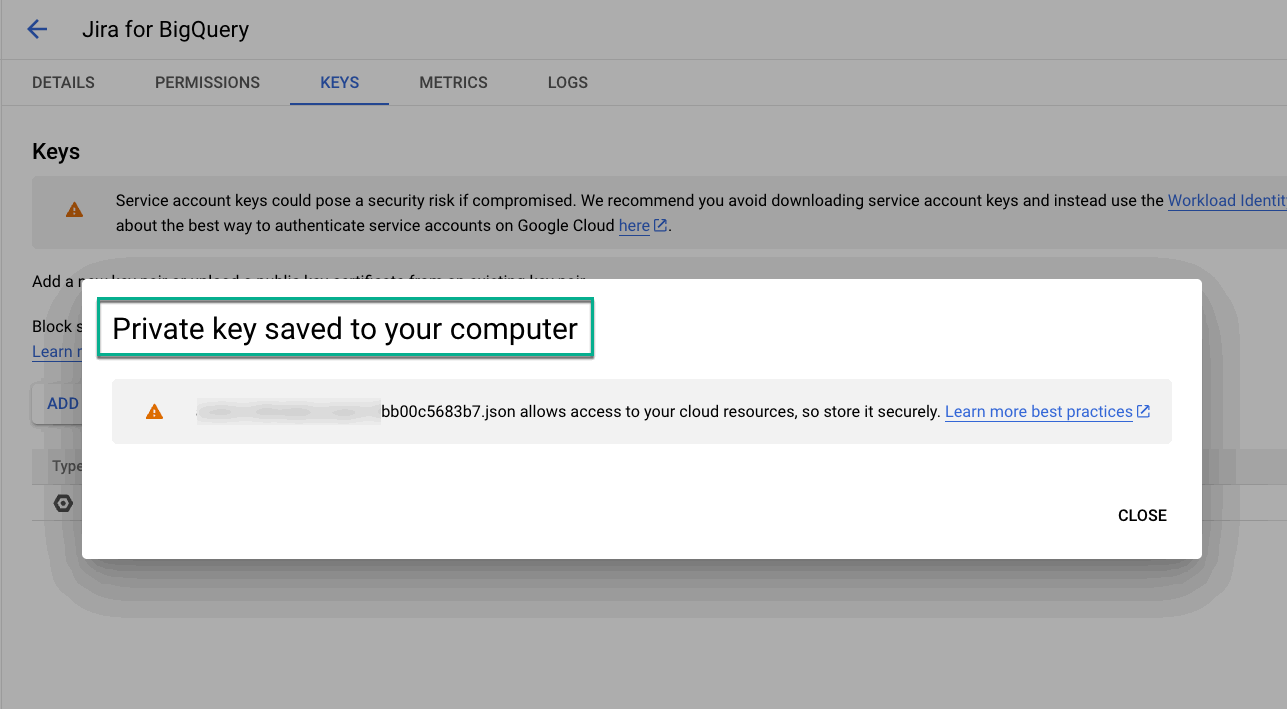Image resolution: width=1287 pixels, height=709 pixels.
Task: Open the LOGS tab
Action: coord(567,82)
